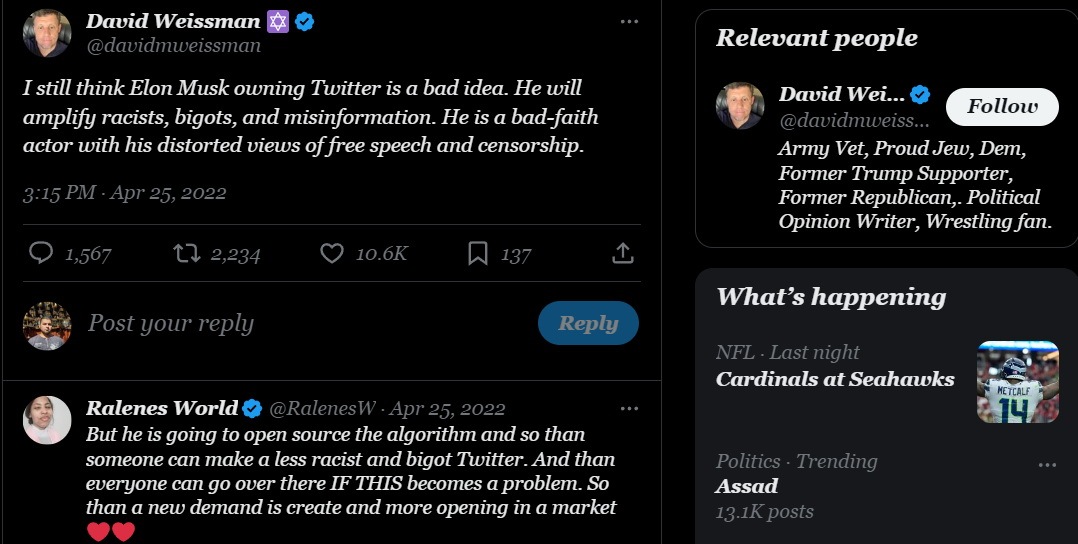1078x544 pixels.
Task: Open the more options menu on Ralenes World's reply
Action: click(x=628, y=408)
